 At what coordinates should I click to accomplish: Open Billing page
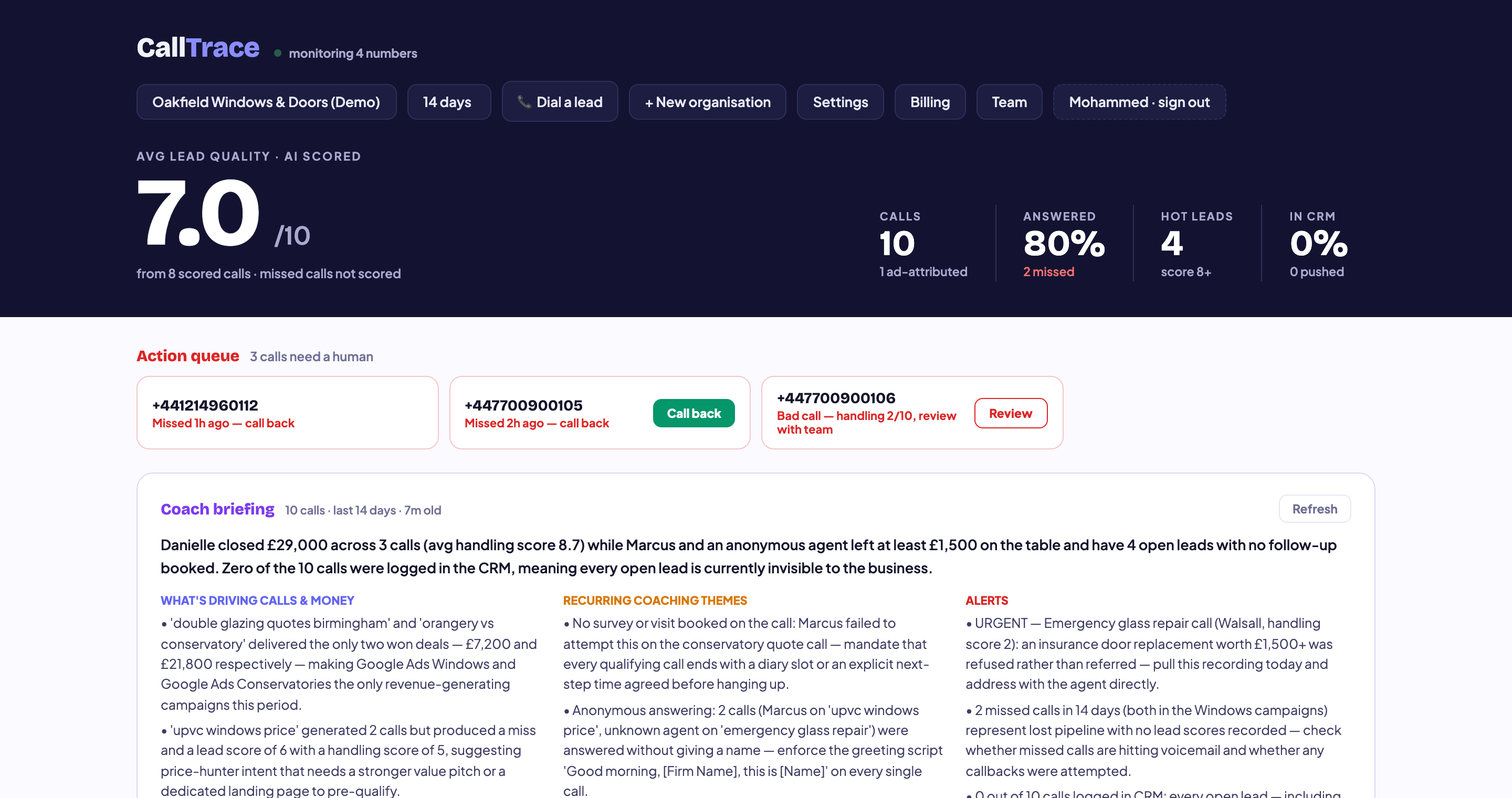[x=930, y=102]
